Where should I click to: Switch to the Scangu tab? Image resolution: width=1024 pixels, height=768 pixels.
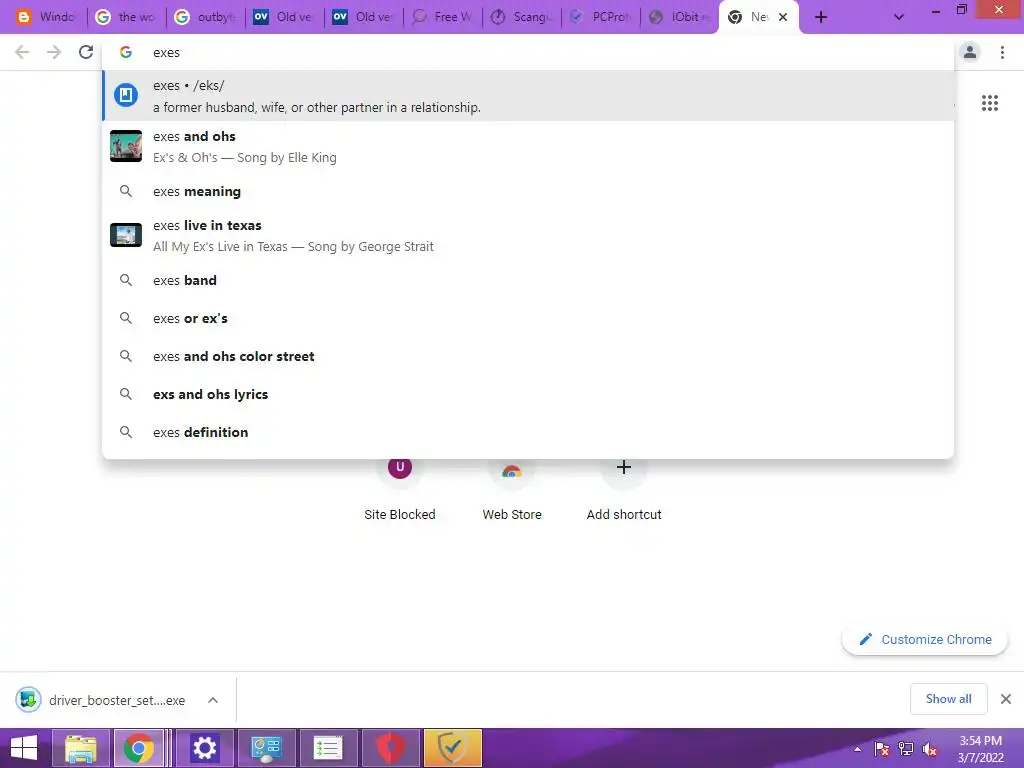point(520,17)
